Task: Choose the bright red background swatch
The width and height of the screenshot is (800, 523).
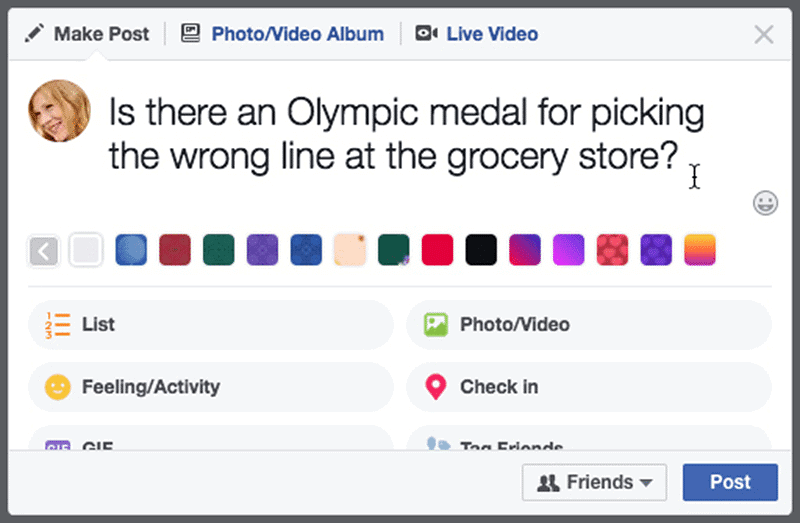Action: click(437, 250)
